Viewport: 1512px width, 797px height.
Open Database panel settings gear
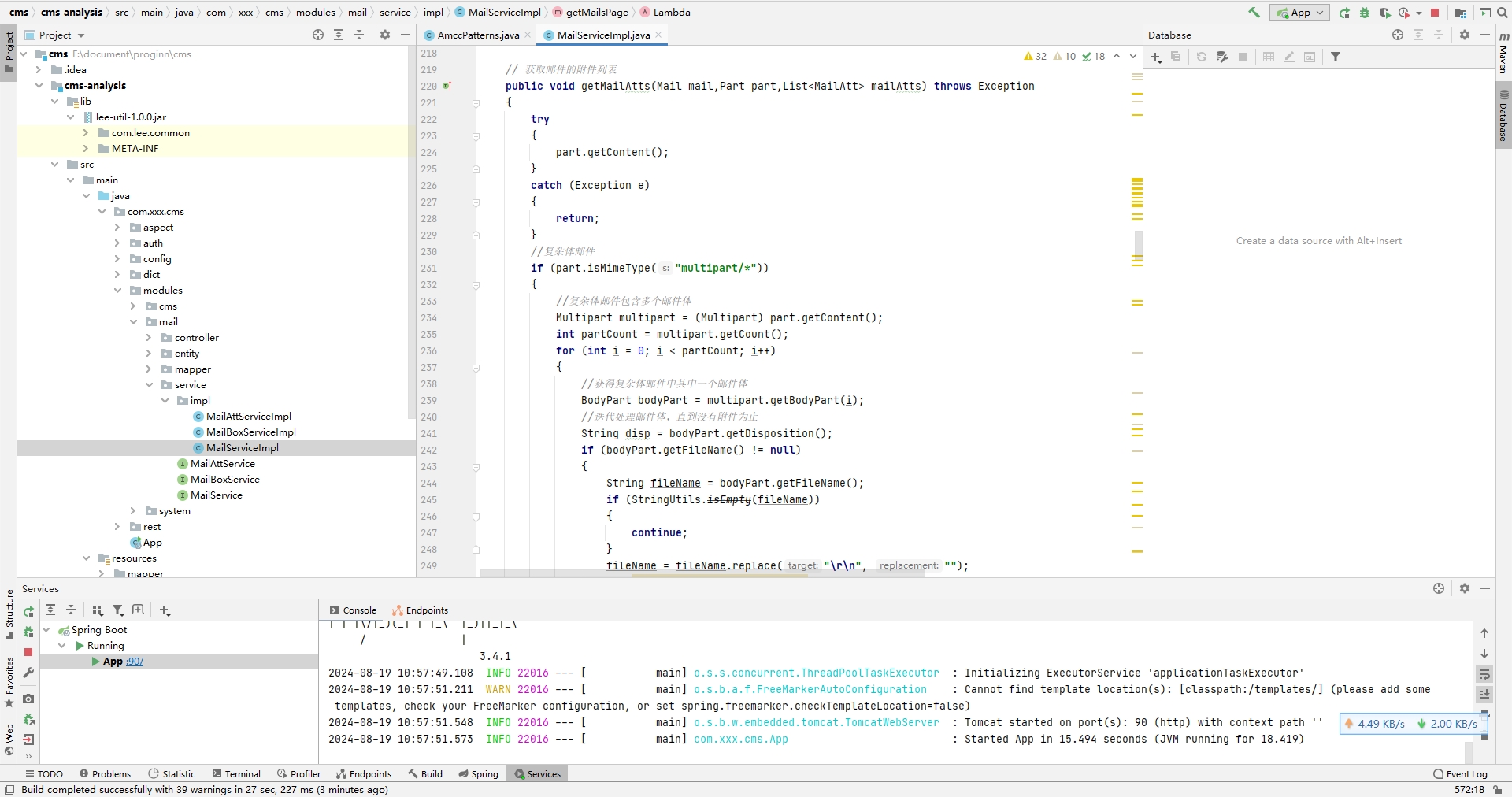click(x=1465, y=35)
